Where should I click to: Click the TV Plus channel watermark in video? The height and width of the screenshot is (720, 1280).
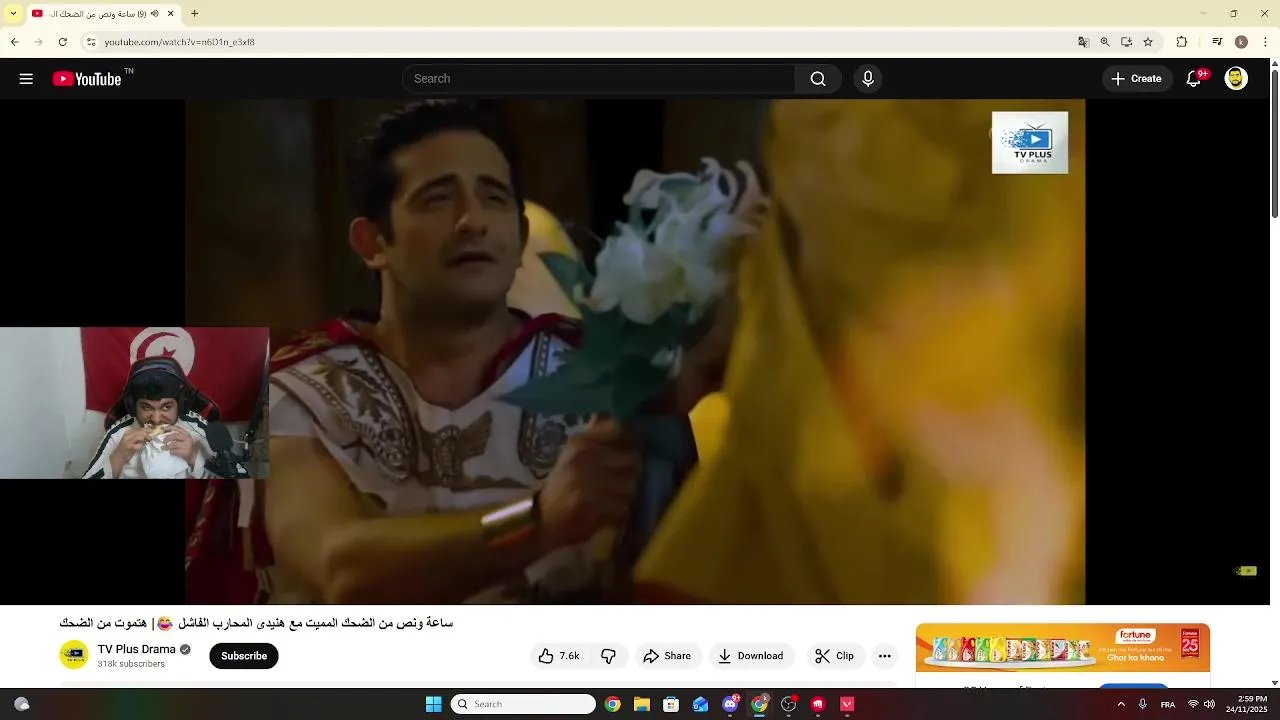(1030, 143)
